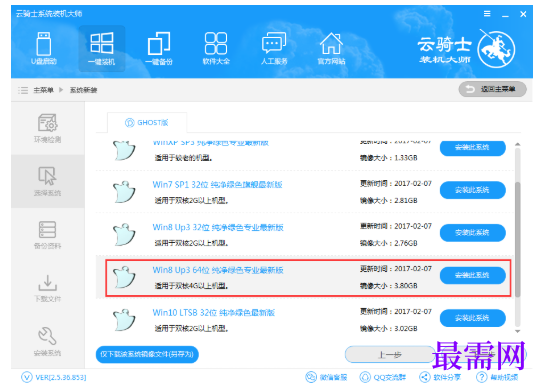Image resolution: width=544 pixels, height=387 pixels.
Task: Install the Win8 Up3 64位 system
Action: pyautogui.click(x=473, y=276)
